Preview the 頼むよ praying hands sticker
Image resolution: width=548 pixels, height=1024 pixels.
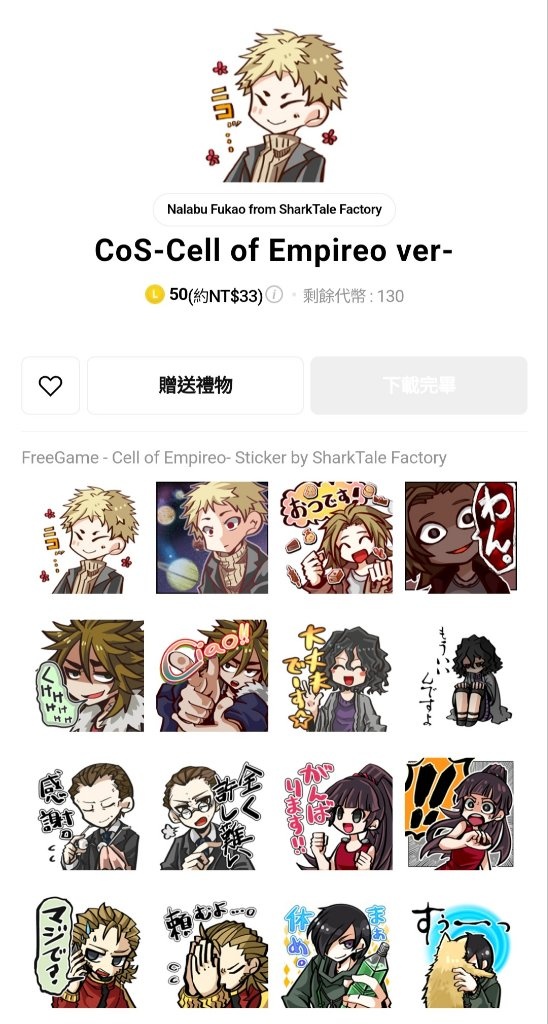click(212, 952)
